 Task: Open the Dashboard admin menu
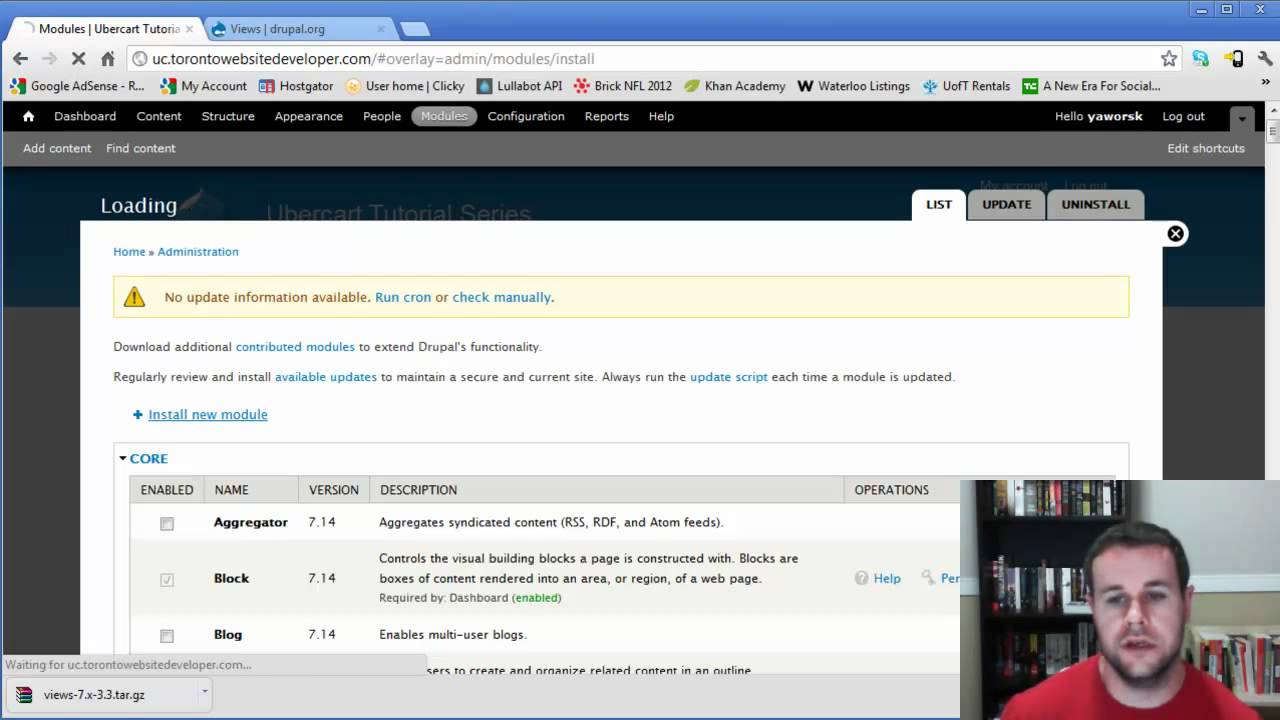point(85,116)
